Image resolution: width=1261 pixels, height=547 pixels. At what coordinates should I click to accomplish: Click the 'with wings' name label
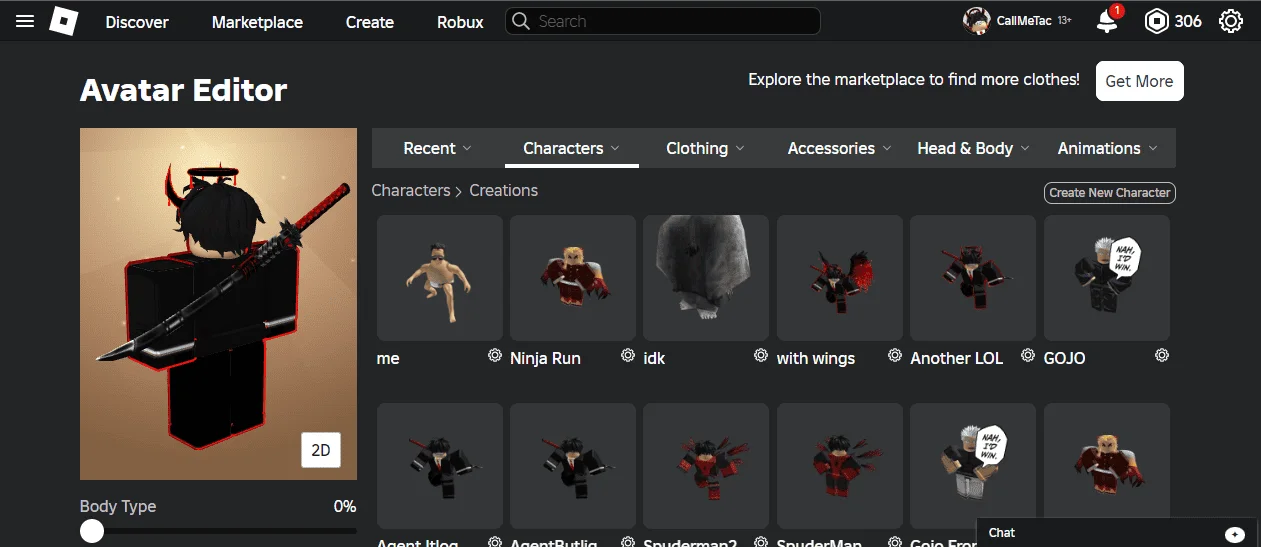[x=816, y=358]
